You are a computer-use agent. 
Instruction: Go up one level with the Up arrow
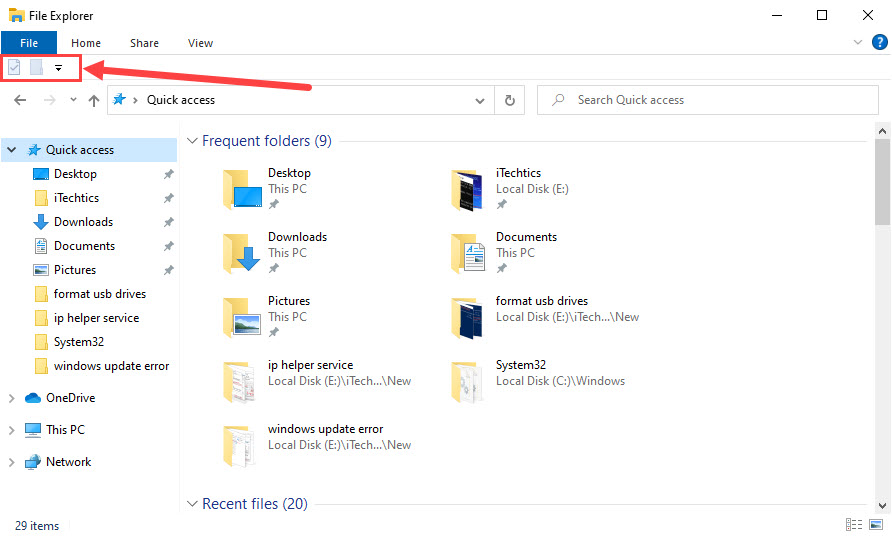(94, 100)
